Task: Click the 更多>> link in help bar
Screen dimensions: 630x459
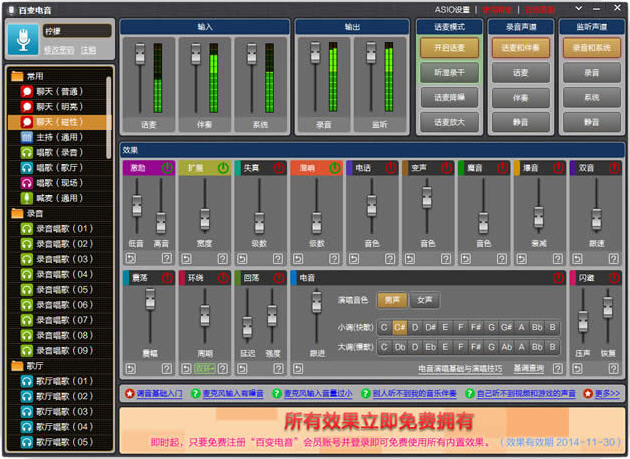Action: (x=602, y=394)
